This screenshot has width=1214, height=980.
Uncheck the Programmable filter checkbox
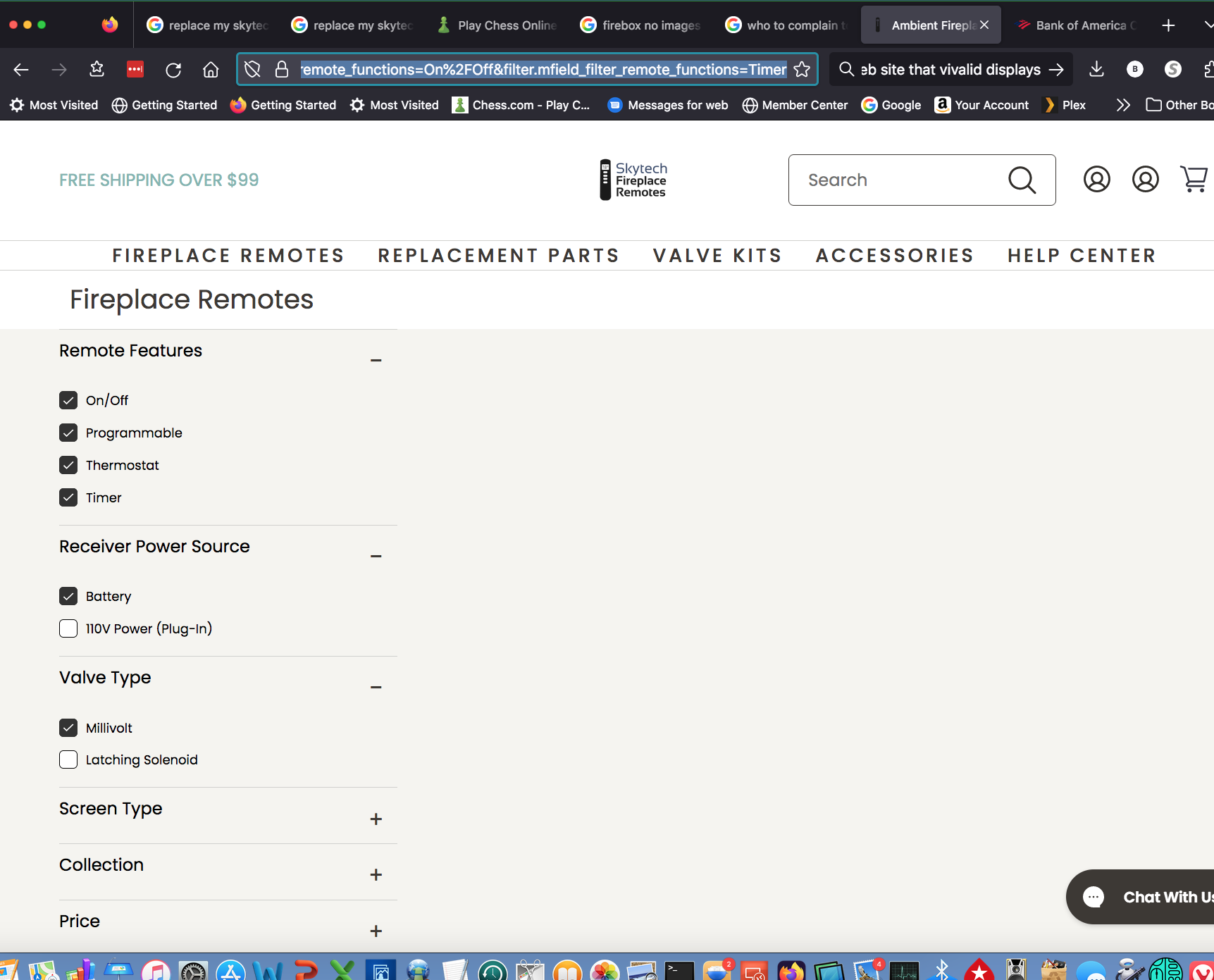pyautogui.click(x=68, y=433)
